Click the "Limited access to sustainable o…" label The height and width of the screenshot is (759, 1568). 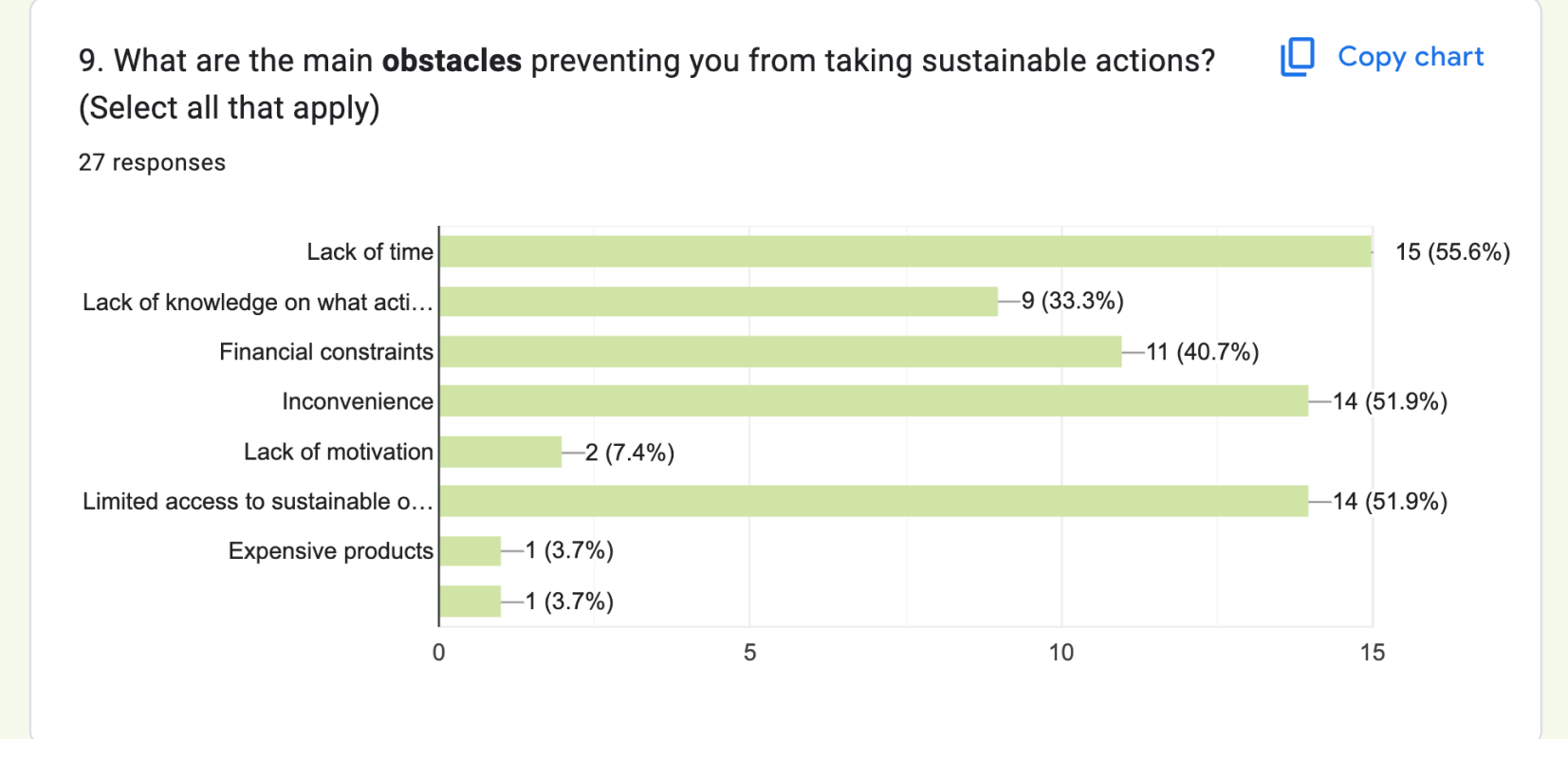point(257,502)
